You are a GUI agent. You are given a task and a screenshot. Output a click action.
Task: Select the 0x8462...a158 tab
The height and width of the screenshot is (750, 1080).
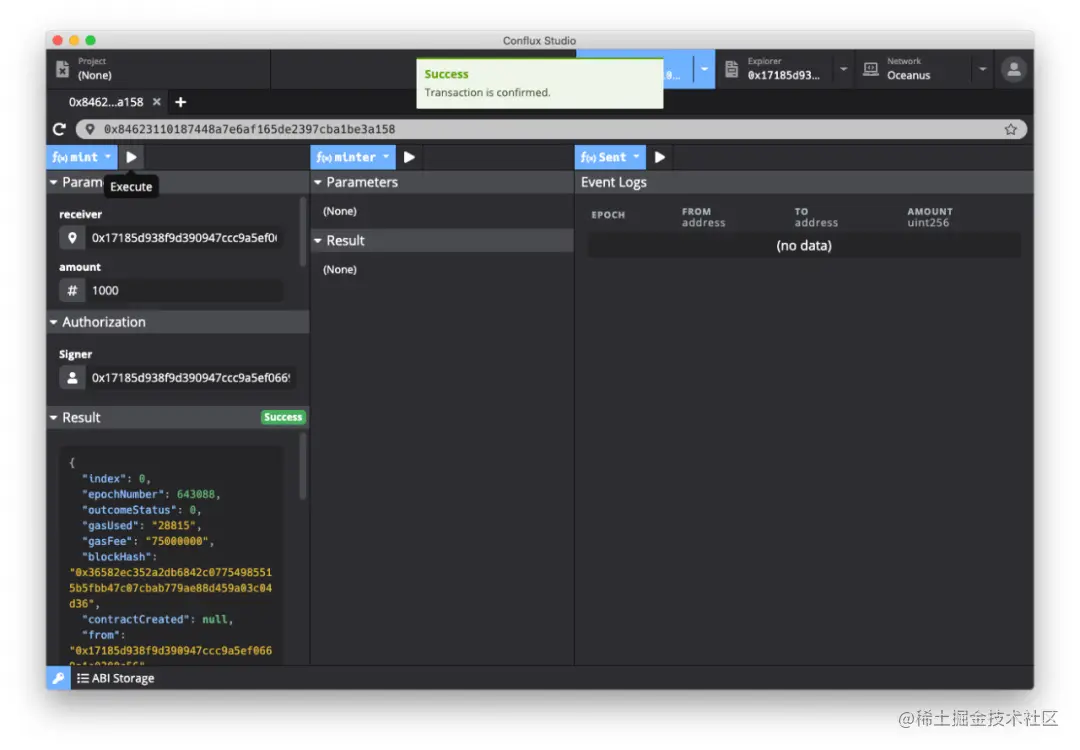tap(105, 102)
